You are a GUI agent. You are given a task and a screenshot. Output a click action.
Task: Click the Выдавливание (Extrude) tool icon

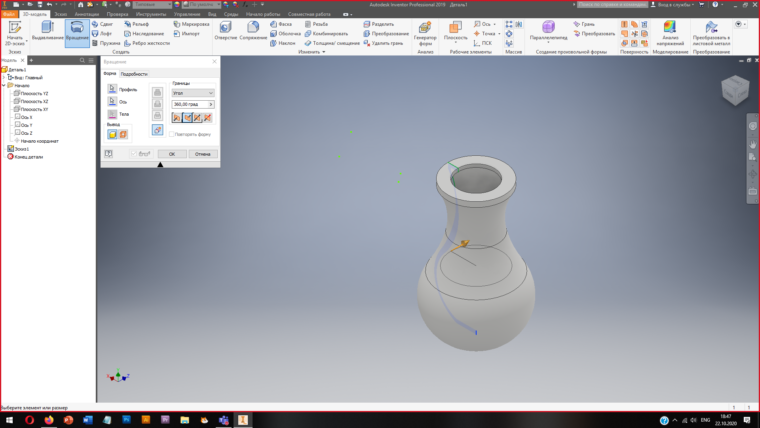(x=47, y=28)
